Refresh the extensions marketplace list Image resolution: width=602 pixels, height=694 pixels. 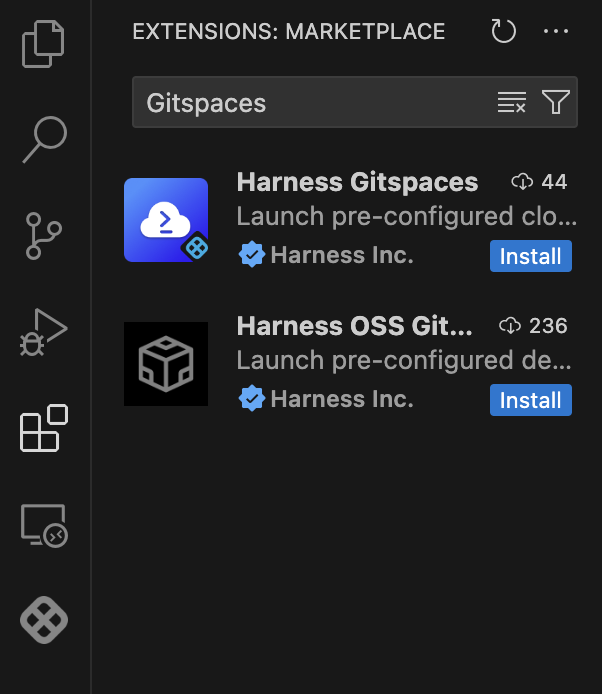coord(504,32)
